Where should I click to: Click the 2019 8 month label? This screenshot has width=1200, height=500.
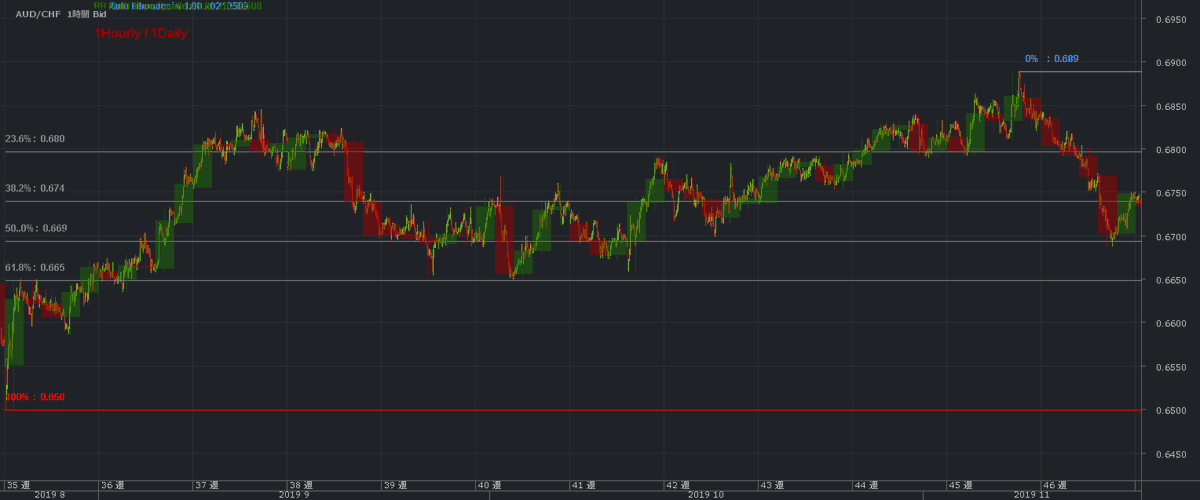(50, 495)
